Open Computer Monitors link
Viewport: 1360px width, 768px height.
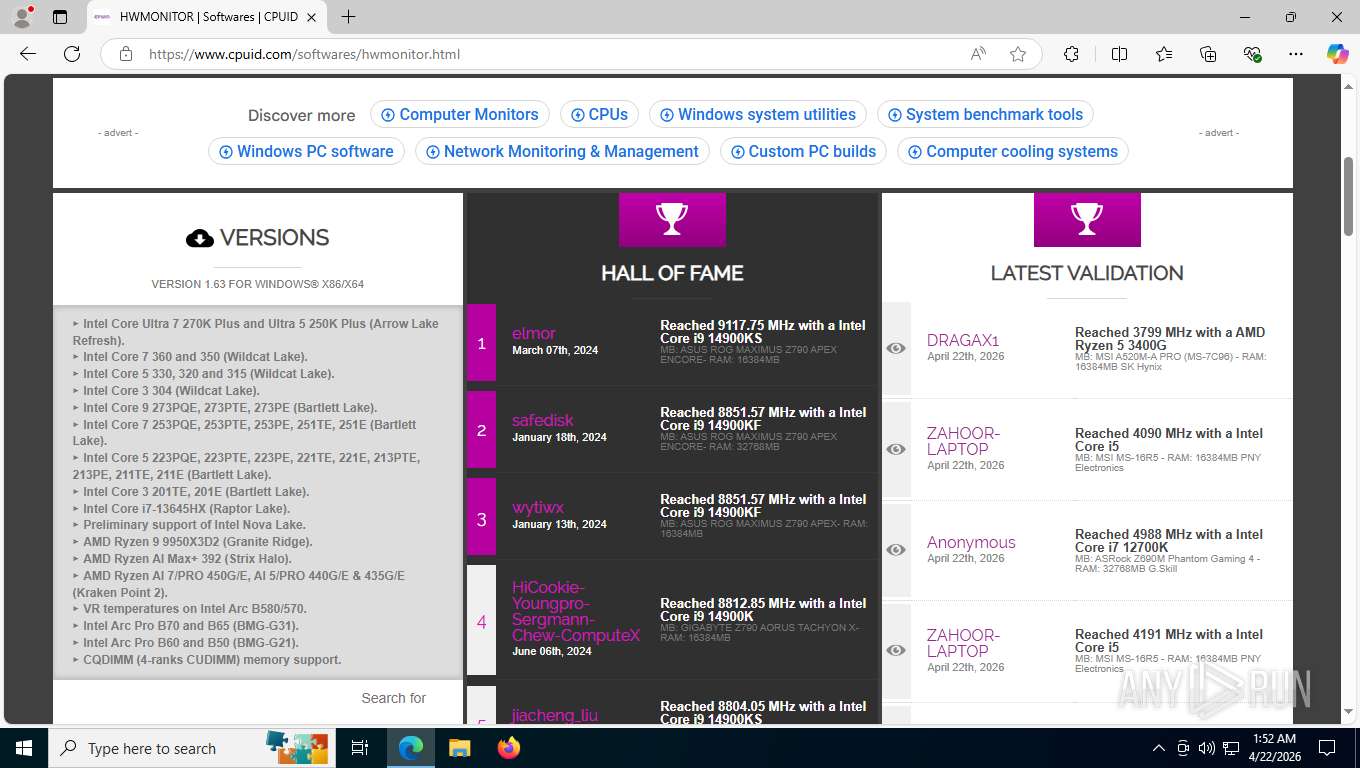click(459, 114)
